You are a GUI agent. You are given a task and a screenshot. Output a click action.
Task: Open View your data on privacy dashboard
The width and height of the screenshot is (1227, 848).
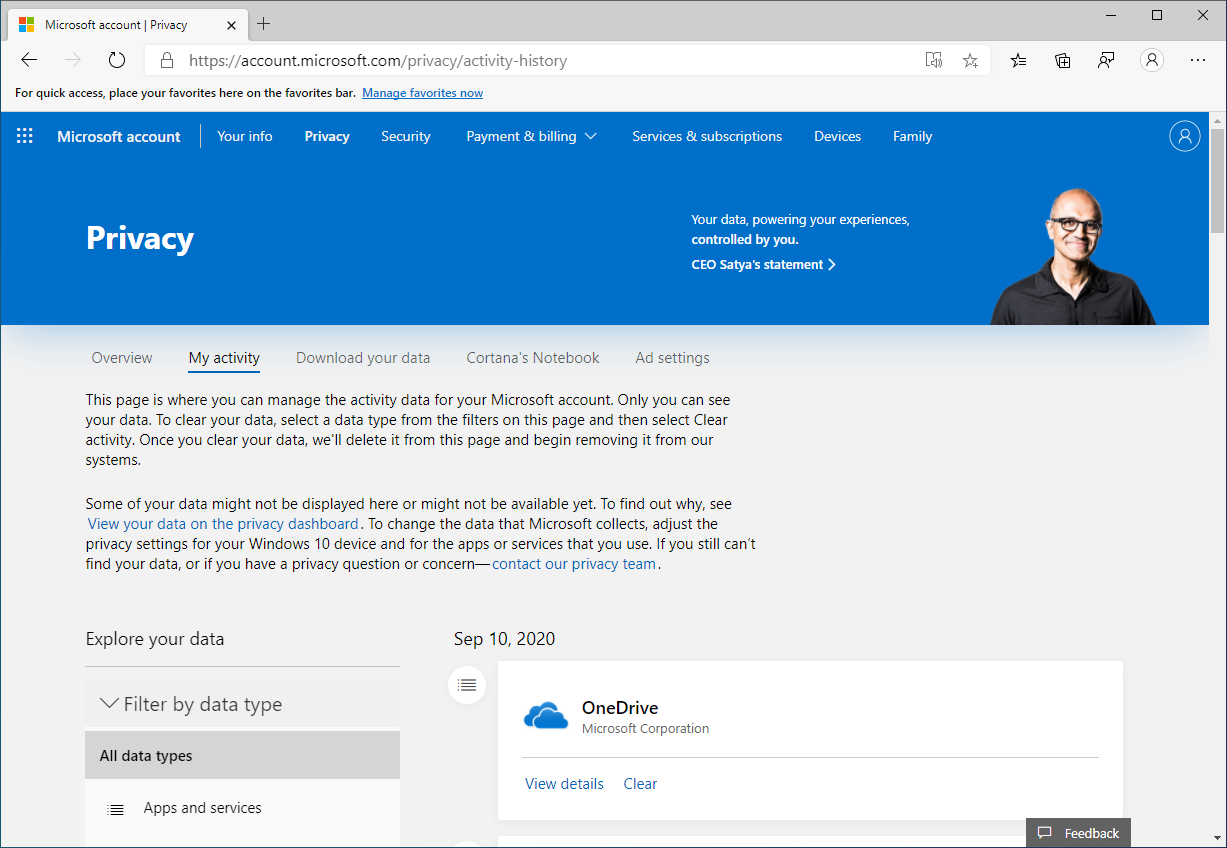(223, 524)
